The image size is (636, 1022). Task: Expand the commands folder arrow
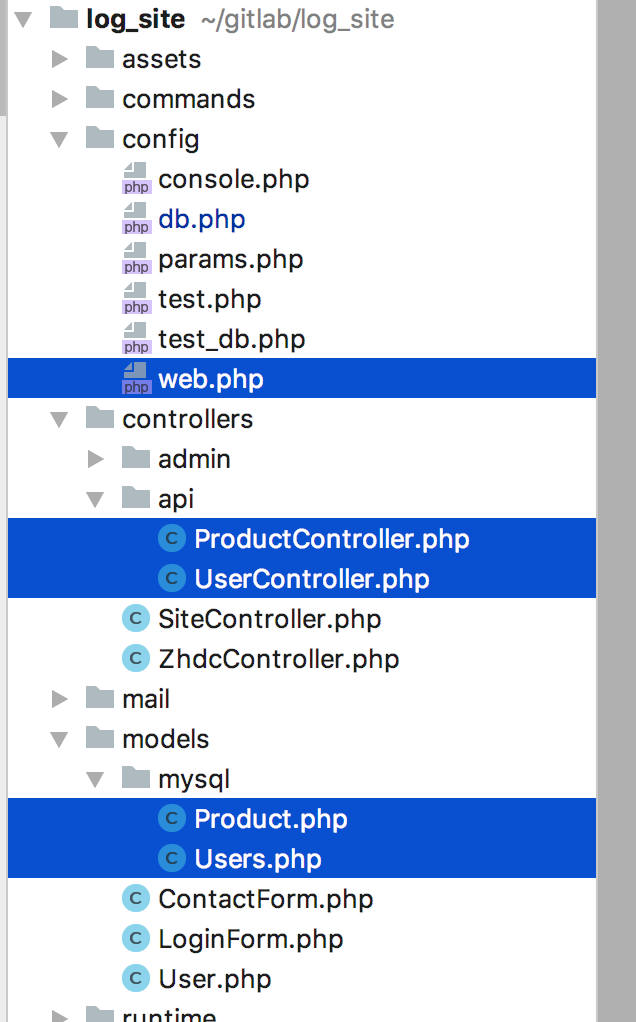(x=60, y=99)
